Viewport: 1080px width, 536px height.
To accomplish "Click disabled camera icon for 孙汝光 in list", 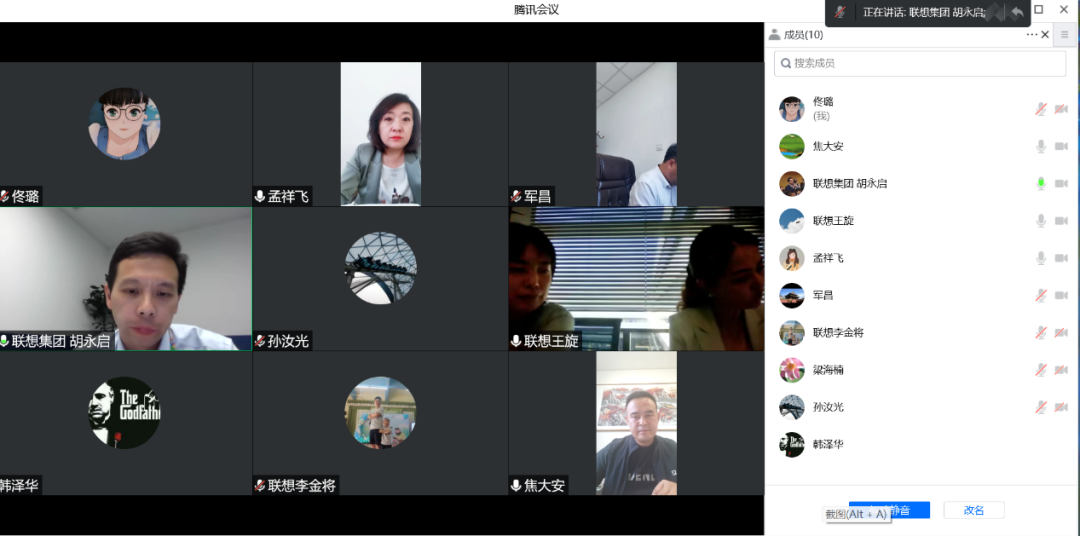I will 1061,406.
